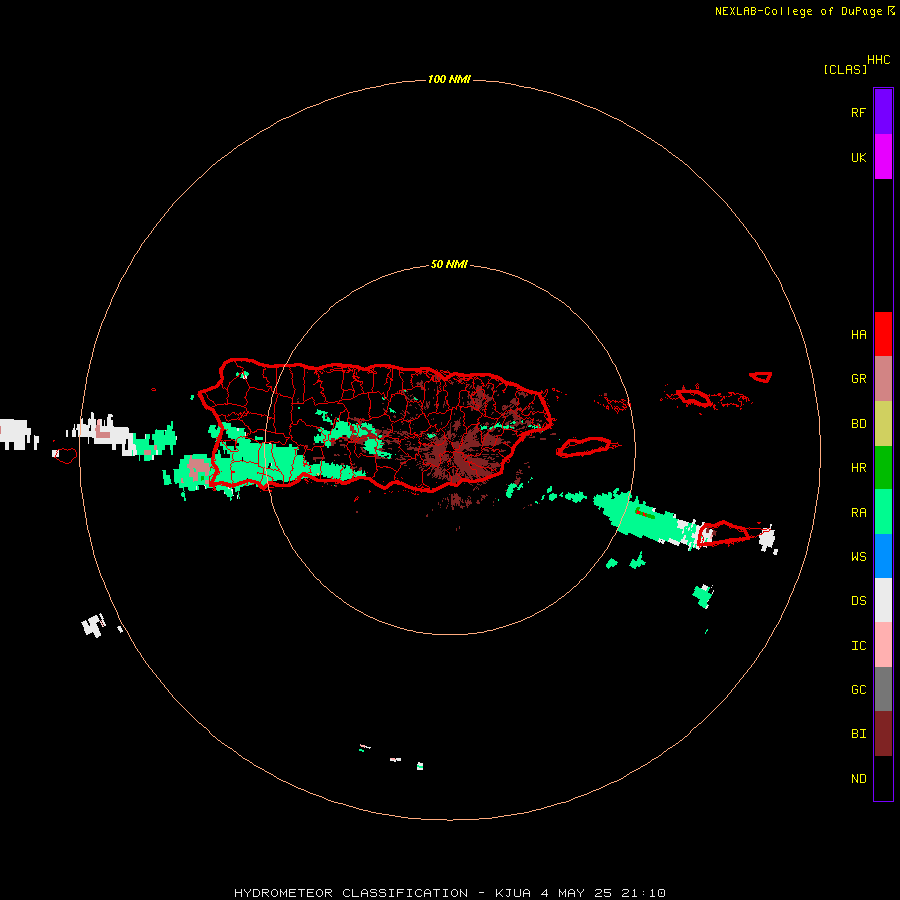This screenshot has width=900, height=900.
Task: Click the DS legend label
Action: click(x=858, y=601)
